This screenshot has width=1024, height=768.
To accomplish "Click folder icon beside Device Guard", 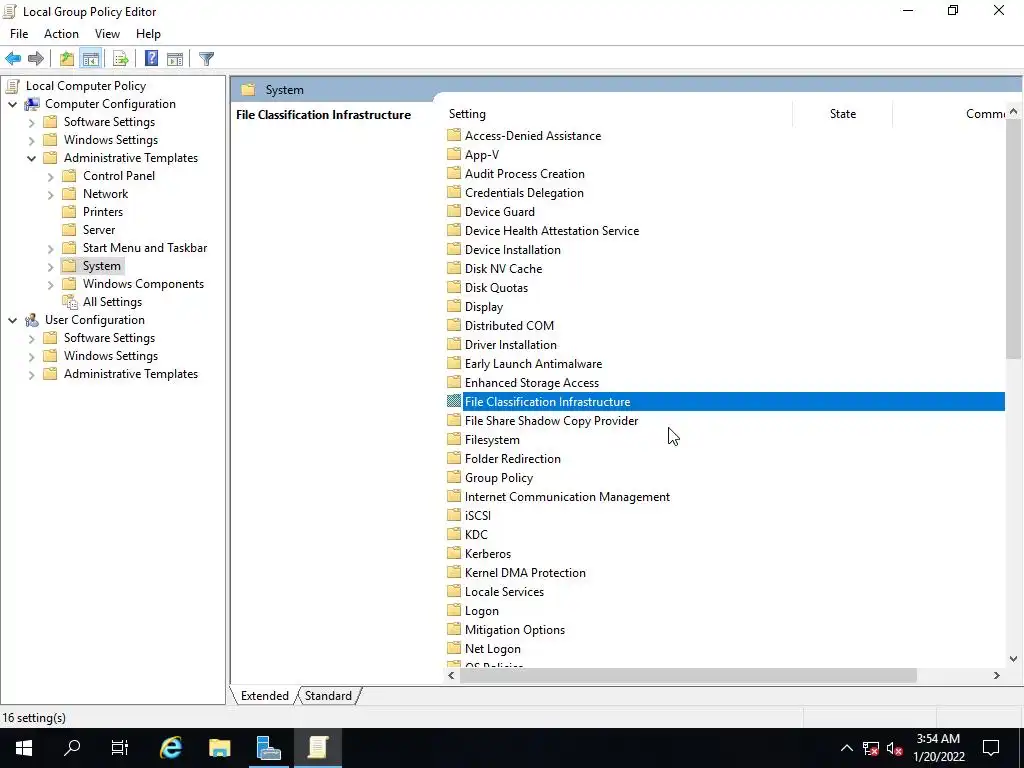I will [454, 211].
